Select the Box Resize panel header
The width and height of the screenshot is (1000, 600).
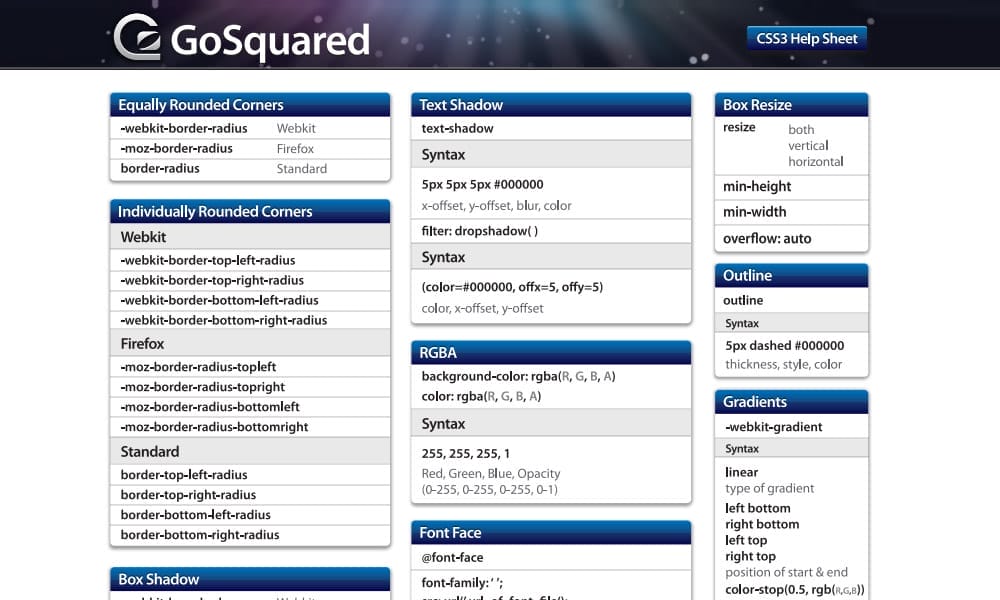[x=790, y=104]
